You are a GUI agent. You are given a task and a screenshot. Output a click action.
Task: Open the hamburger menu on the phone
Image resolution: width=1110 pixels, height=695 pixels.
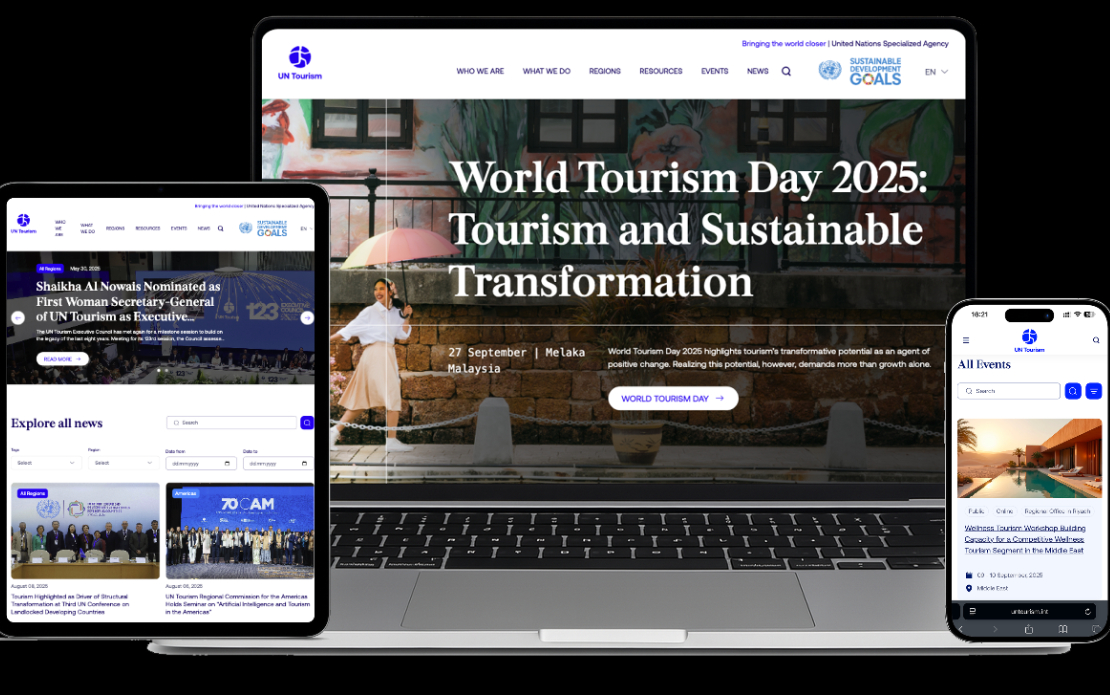click(966, 340)
